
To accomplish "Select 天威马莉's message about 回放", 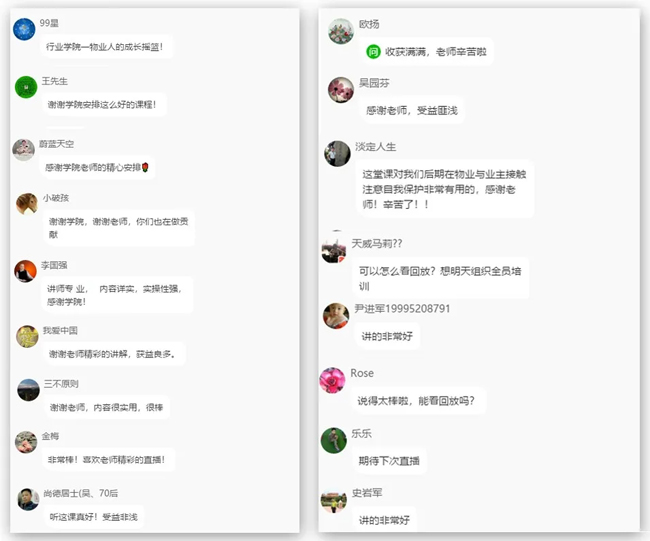I will point(441,278).
